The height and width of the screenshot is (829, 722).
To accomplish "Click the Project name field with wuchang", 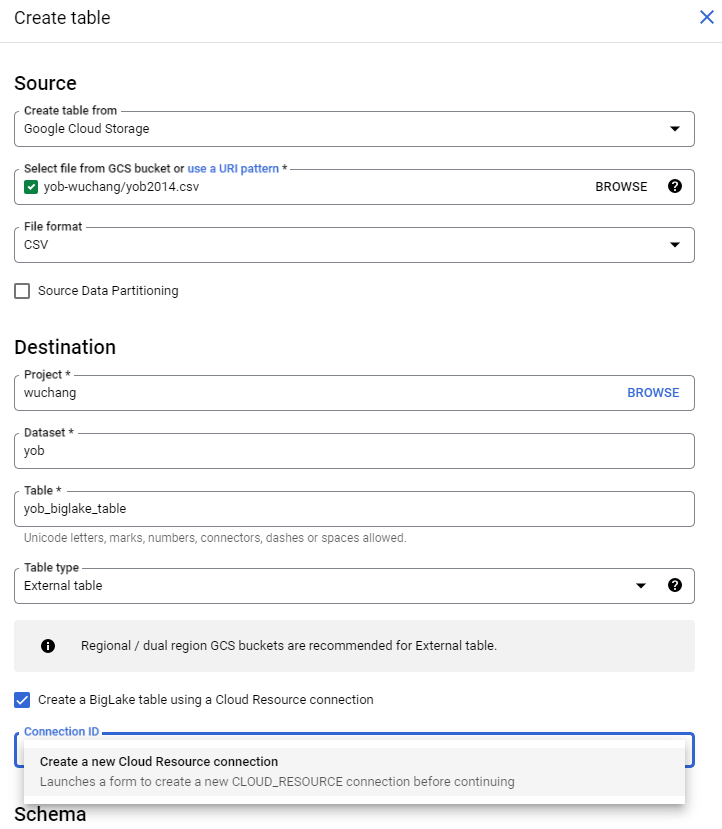I will (x=300, y=393).
